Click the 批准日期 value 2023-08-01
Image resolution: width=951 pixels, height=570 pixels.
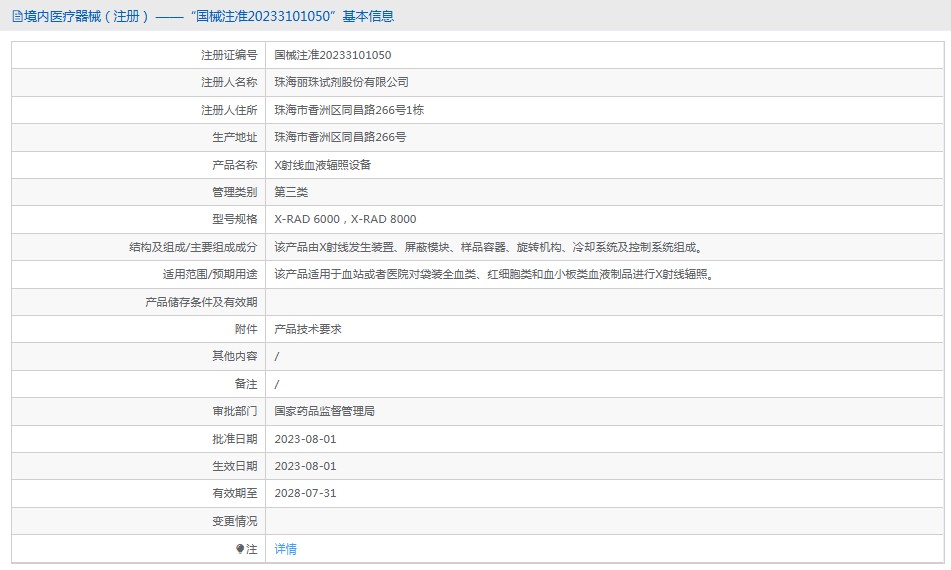pos(305,439)
